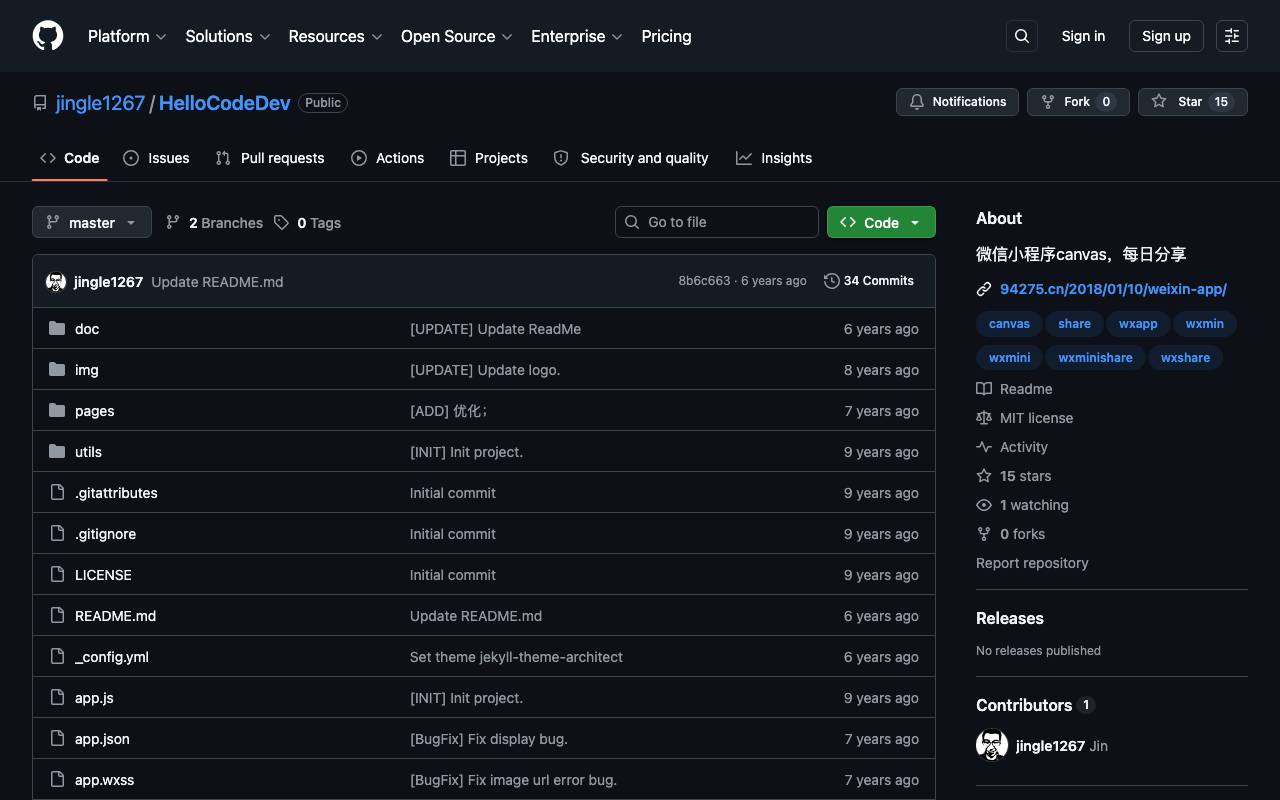Open the Insights tab
This screenshot has width=1280, height=800.
pyautogui.click(x=774, y=158)
